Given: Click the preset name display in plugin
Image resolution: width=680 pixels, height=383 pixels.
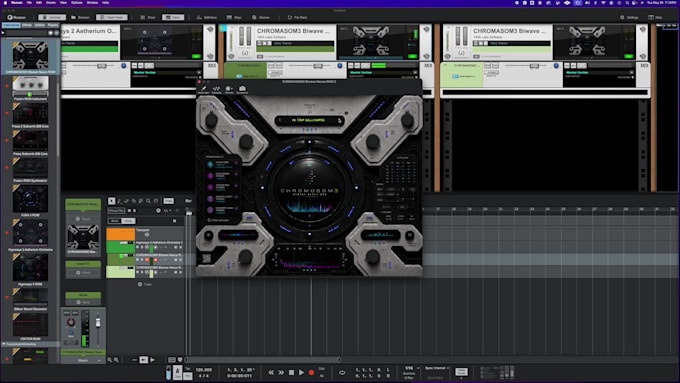Looking at the screenshot, I should [x=309, y=120].
